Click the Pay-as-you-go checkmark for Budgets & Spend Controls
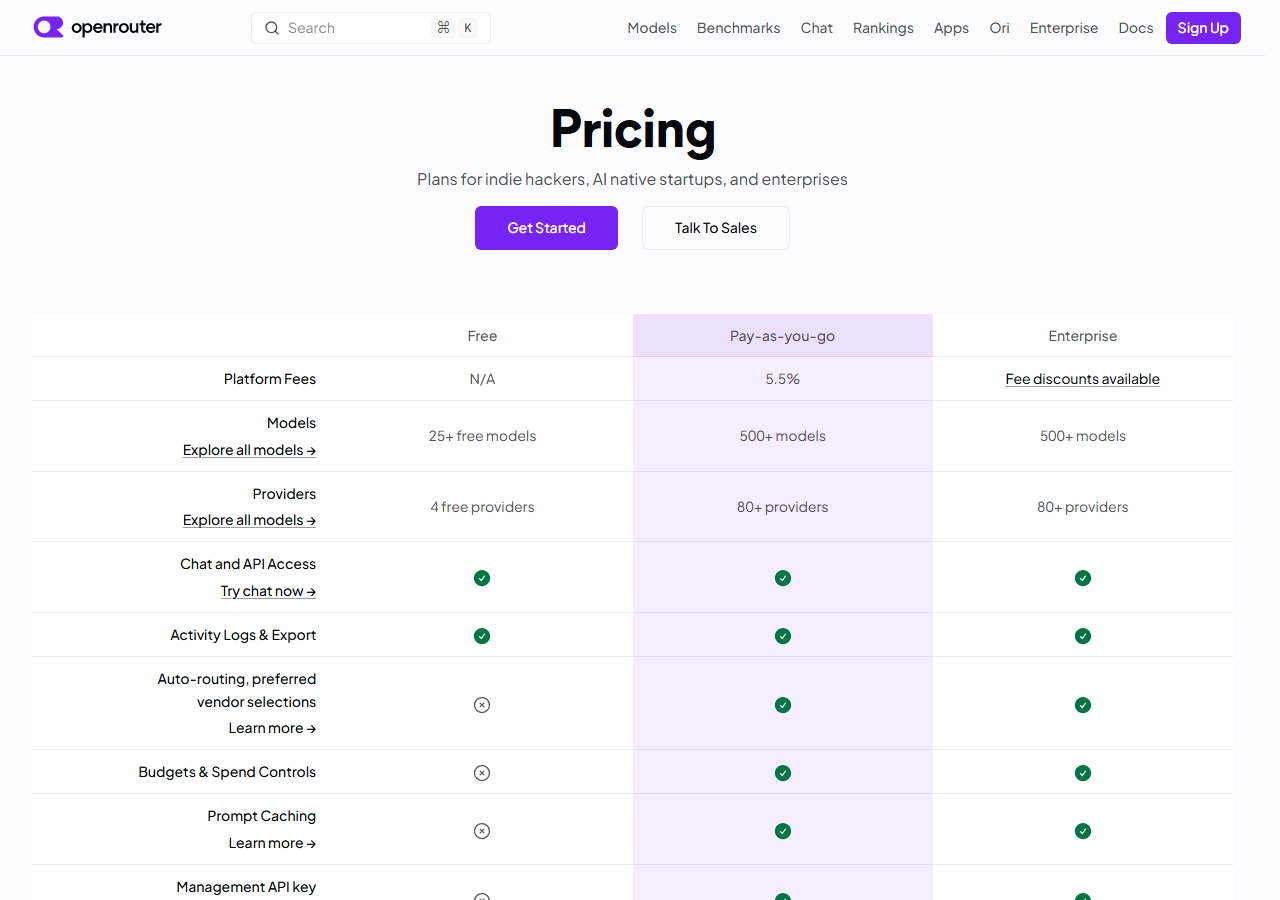The width and height of the screenshot is (1280, 900). pyautogui.click(x=783, y=773)
